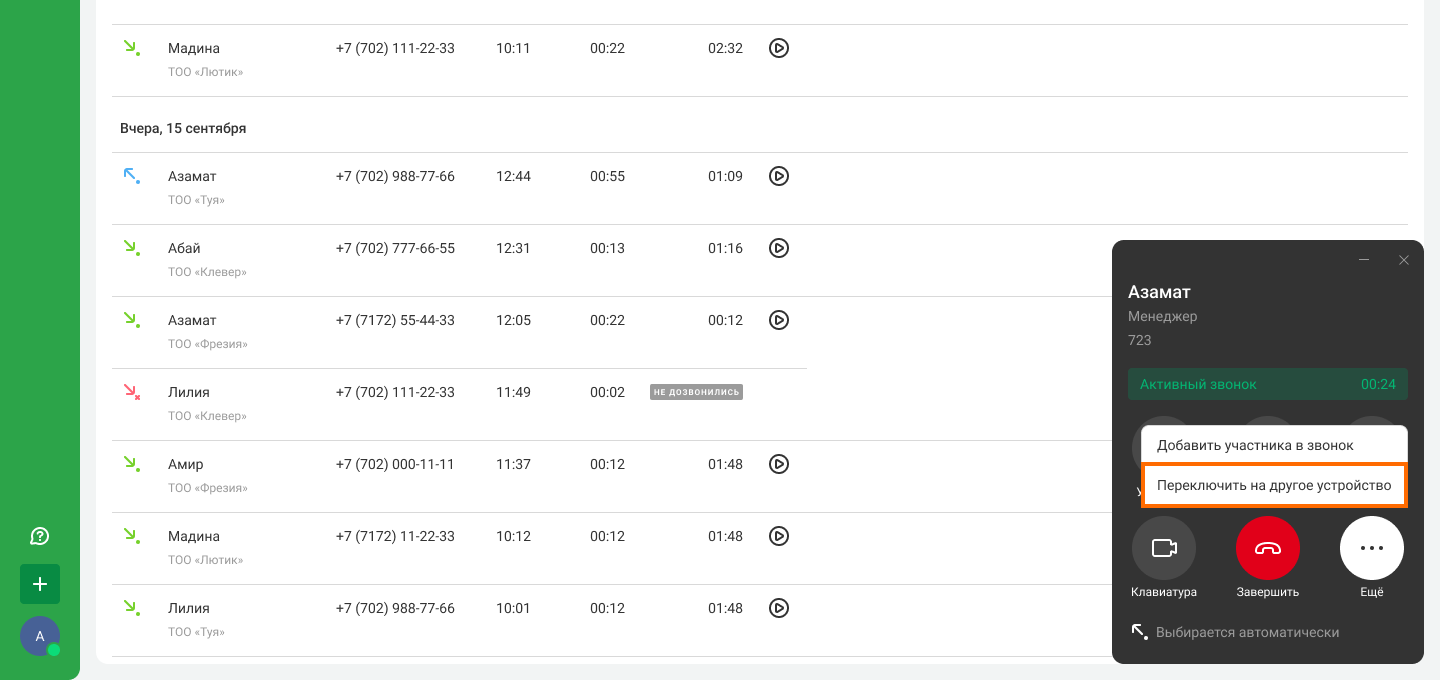The image size is (1440, 680).
Task: Open the Ещё more options button
Action: (1372, 548)
